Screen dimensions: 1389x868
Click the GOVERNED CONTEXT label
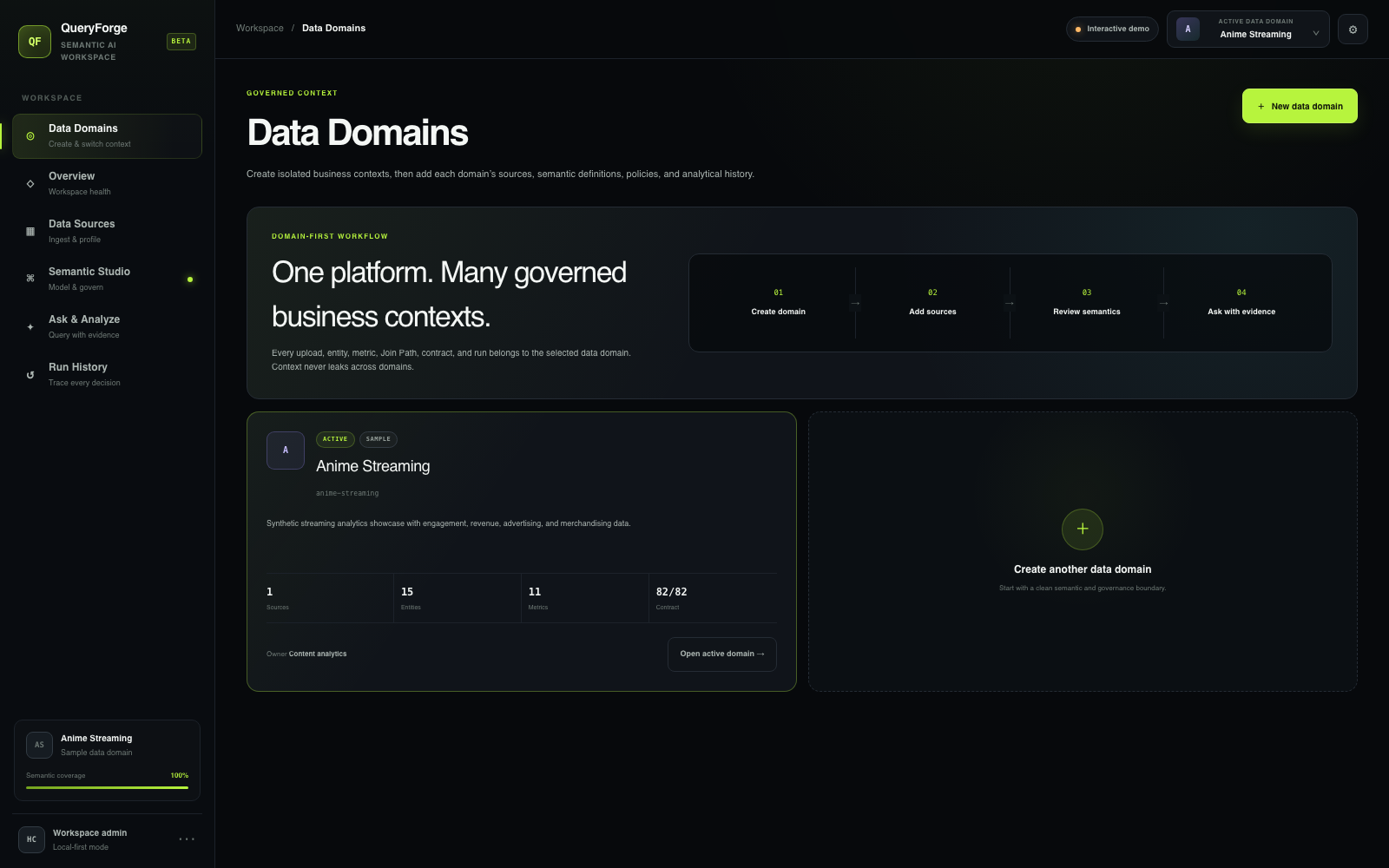tap(292, 93)
